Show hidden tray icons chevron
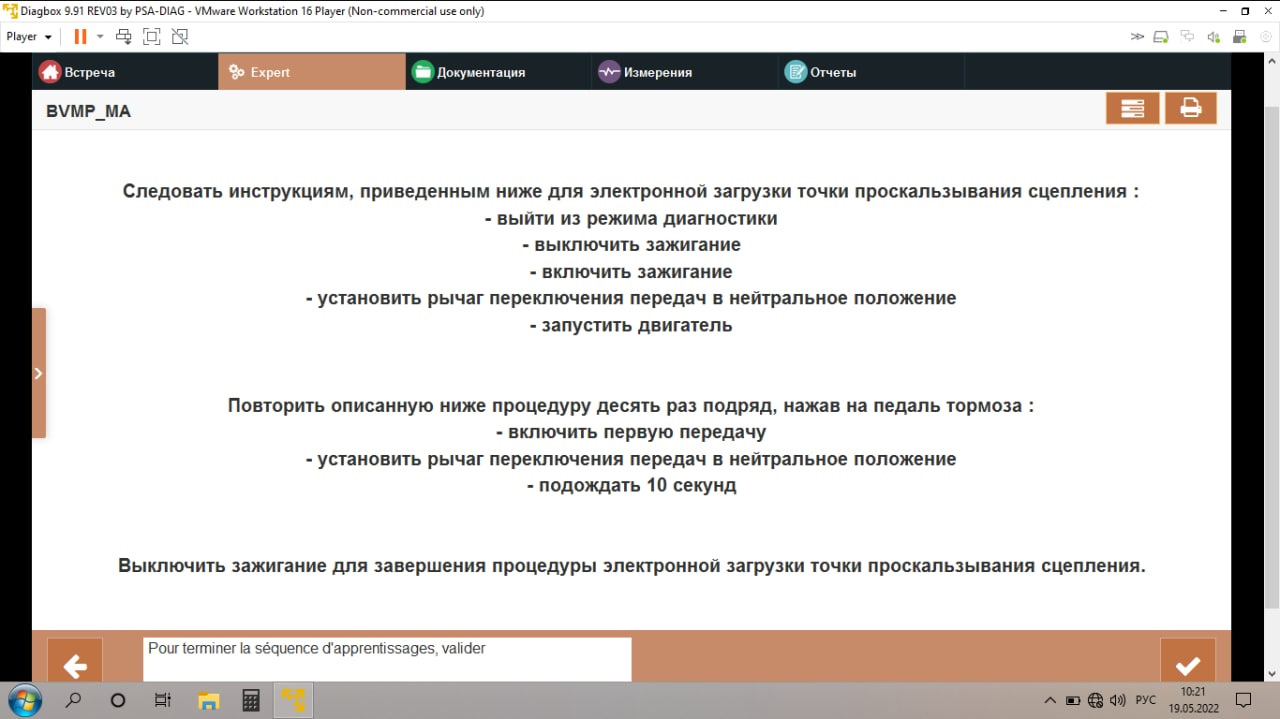The height and width of the screenshot is (719, 1280). tap(1050, 700)
